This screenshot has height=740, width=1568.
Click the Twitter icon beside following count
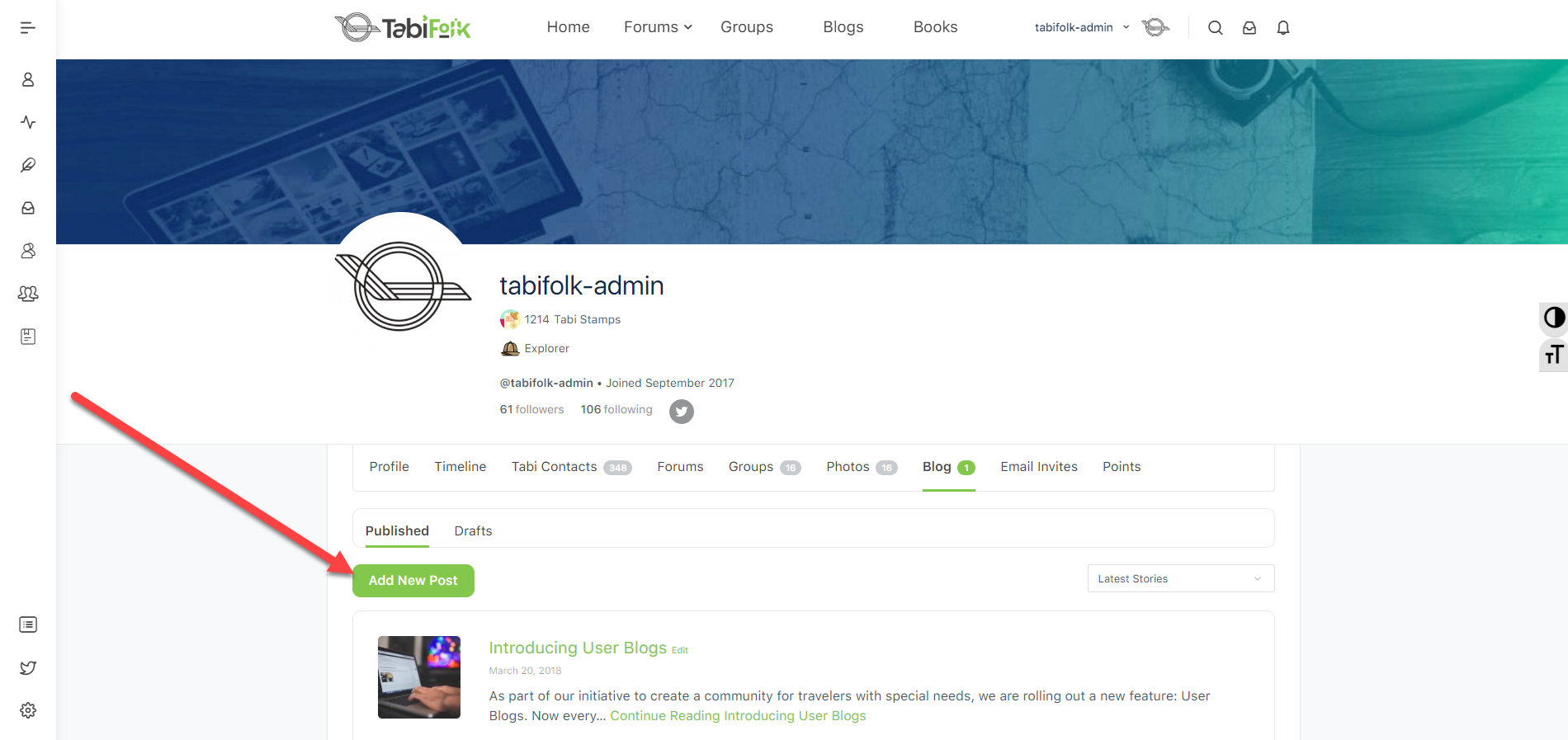[x=681, y=411]
